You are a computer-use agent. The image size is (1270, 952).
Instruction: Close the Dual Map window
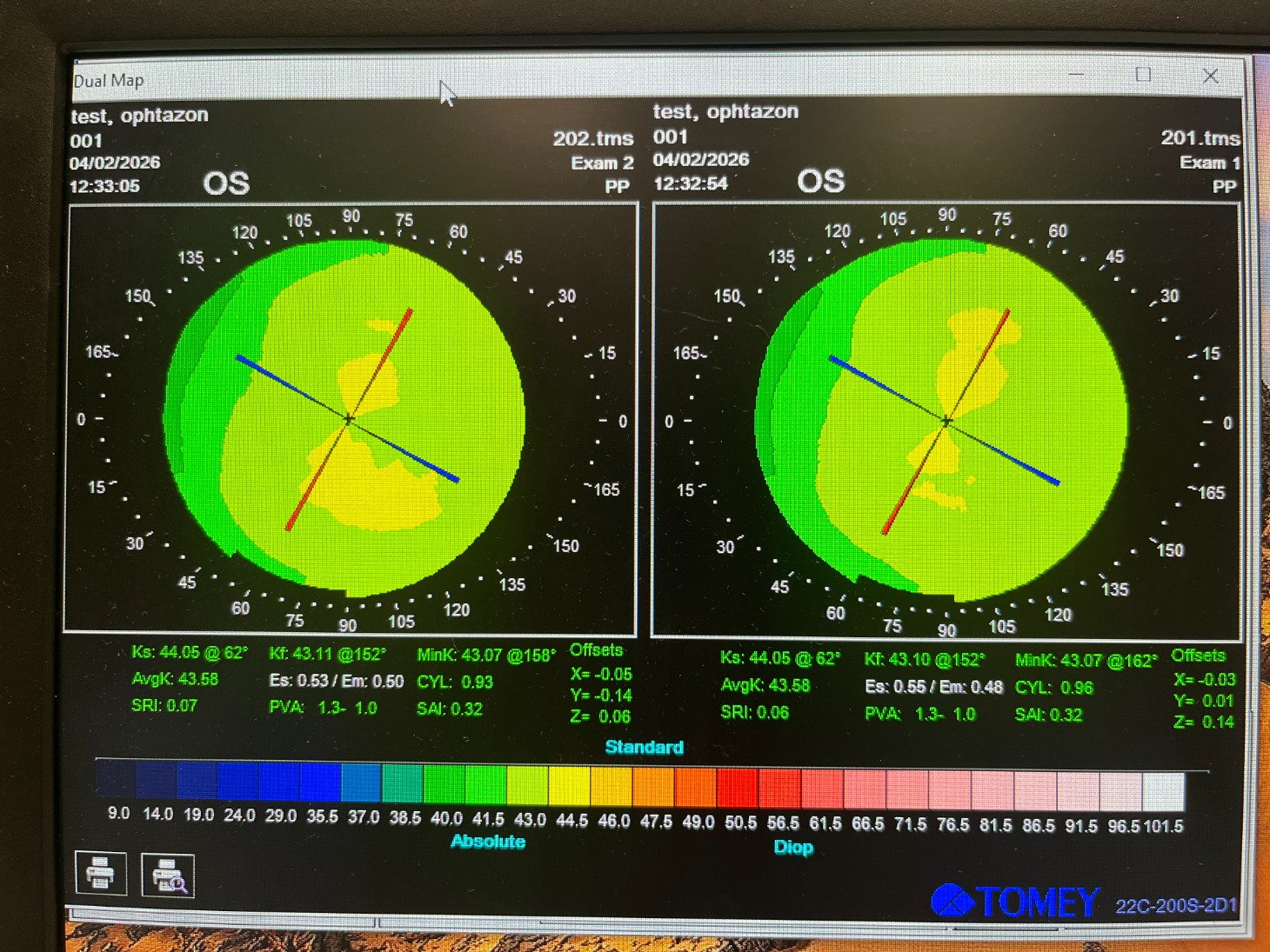tap(1210, 77)
